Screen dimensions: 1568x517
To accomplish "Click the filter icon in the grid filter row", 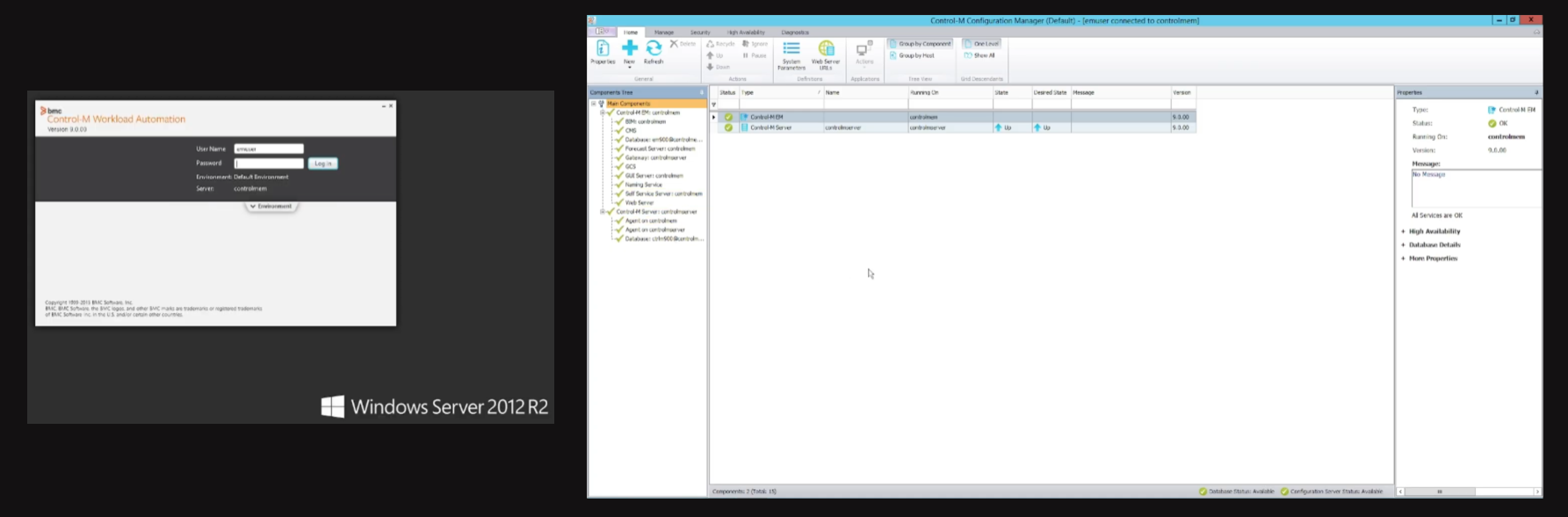I will [713, 105].
